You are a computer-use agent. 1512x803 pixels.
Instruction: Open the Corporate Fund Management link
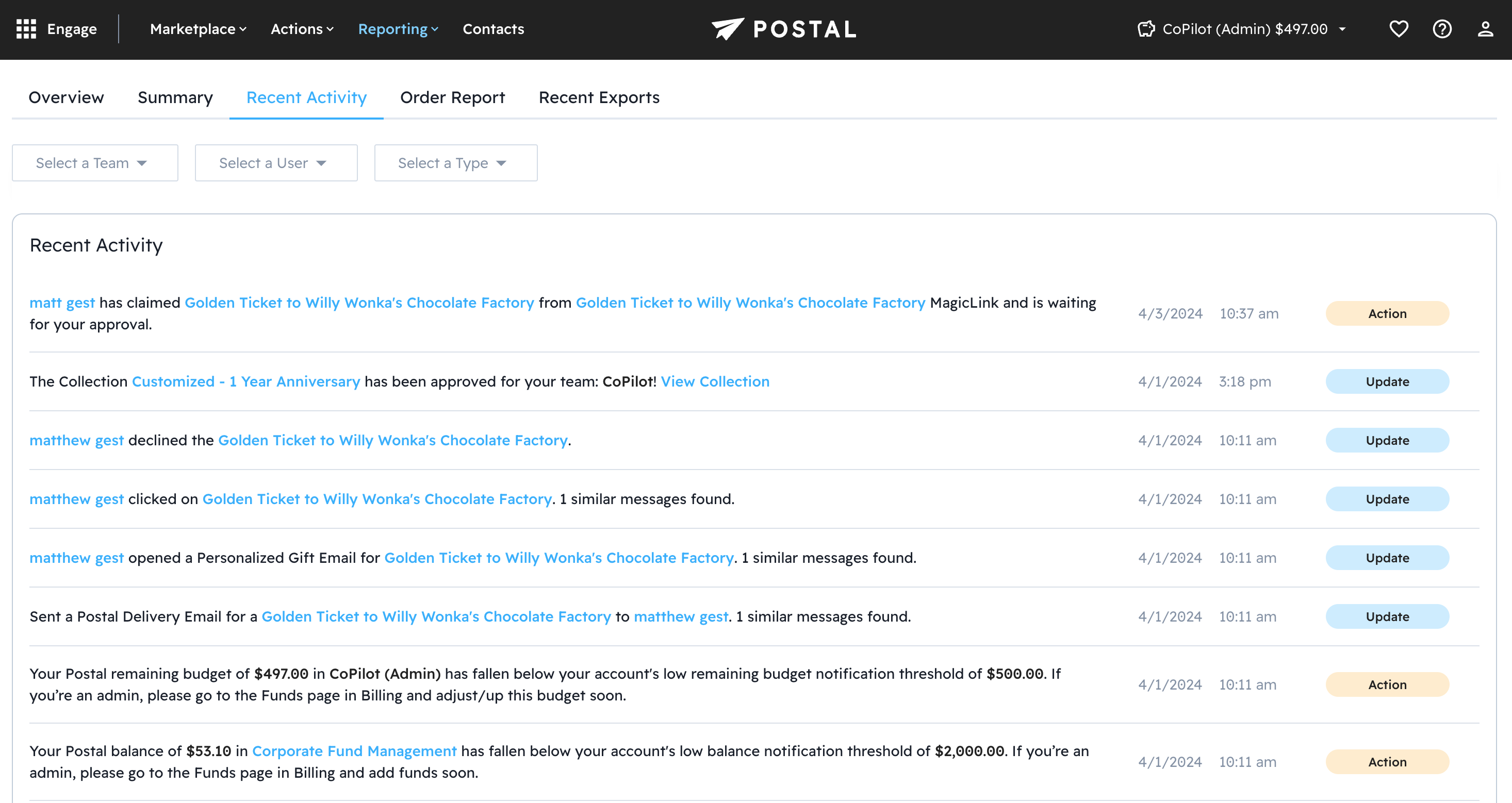pos(354,751)
